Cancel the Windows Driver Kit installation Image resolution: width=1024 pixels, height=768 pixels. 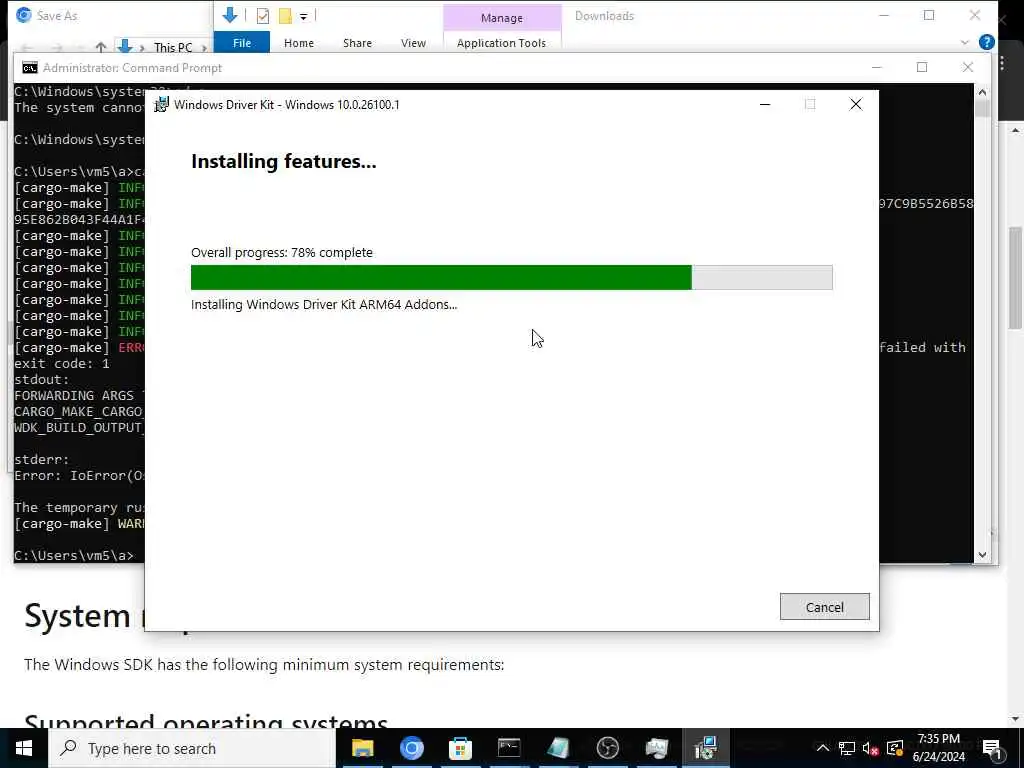(824, 607)
